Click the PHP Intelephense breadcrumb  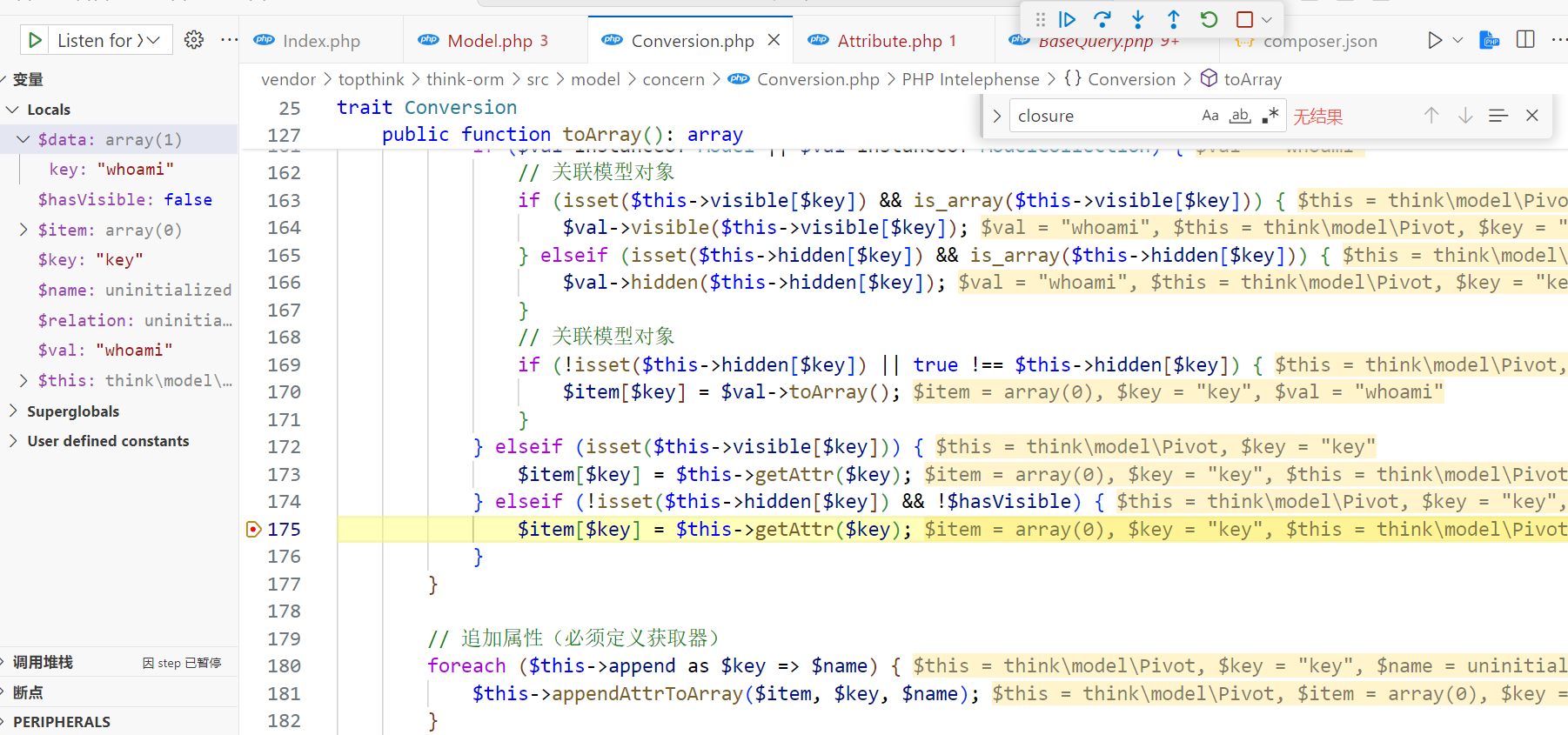[x=970, y=79]
